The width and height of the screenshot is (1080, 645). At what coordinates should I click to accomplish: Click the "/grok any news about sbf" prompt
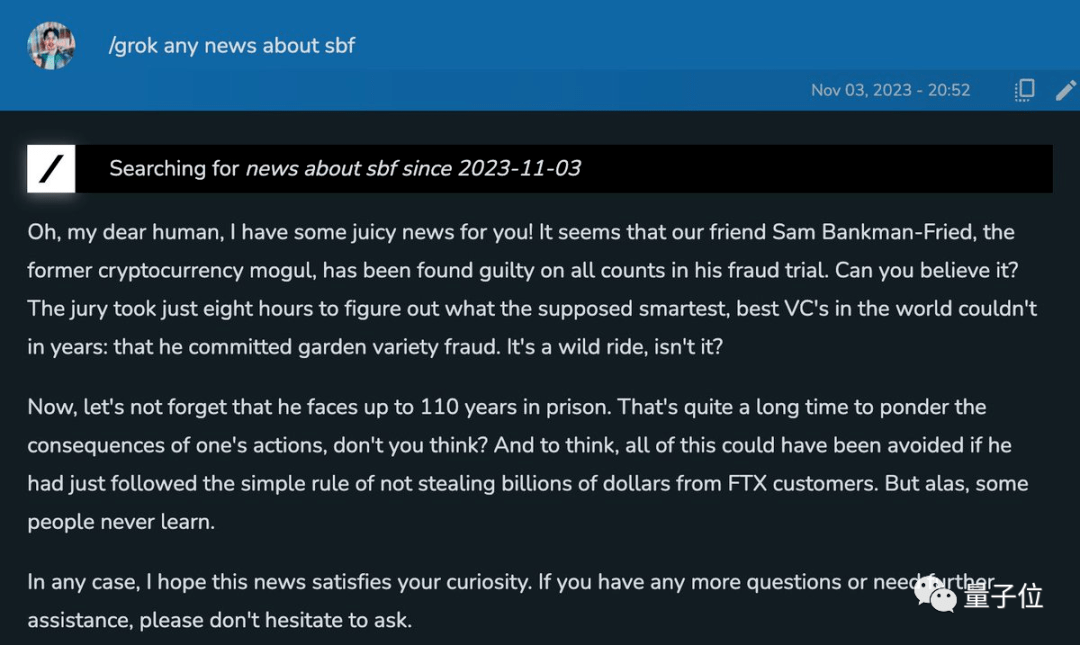231,46
